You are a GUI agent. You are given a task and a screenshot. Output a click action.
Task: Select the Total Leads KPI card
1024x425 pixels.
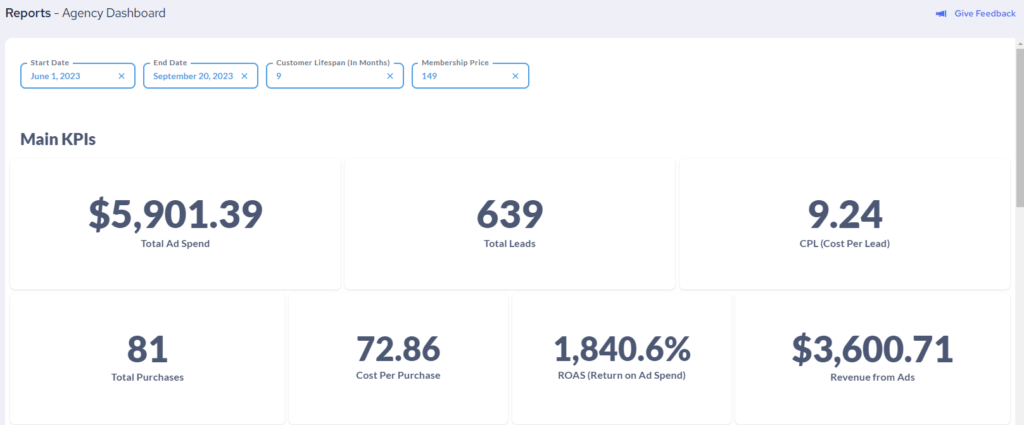click(x=509, y=223)
